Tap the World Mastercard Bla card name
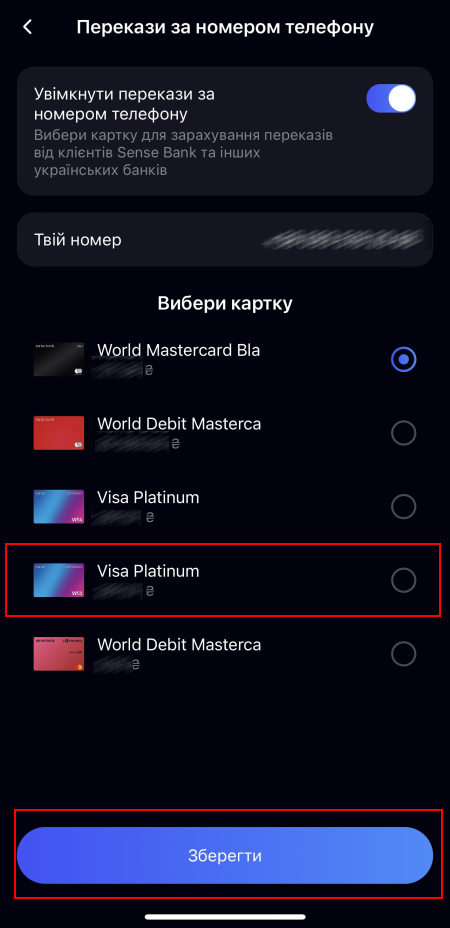The image size is (450, 928). click(x=178, y=350)
